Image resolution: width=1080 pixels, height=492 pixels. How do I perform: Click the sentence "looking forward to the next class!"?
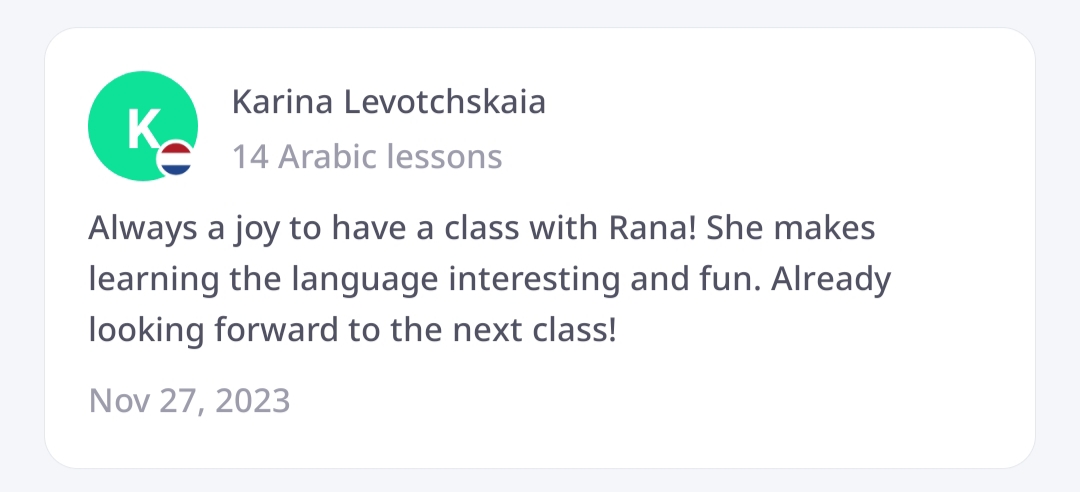pos(352,328)
